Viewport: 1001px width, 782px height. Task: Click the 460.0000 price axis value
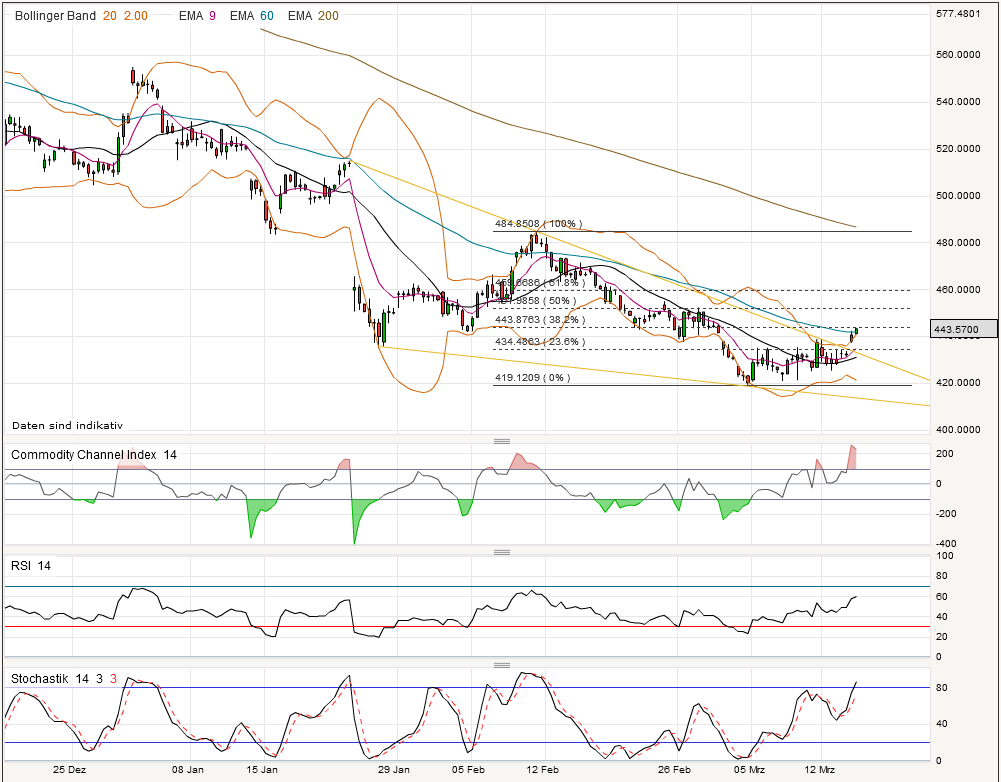click(x=958, y=289)
